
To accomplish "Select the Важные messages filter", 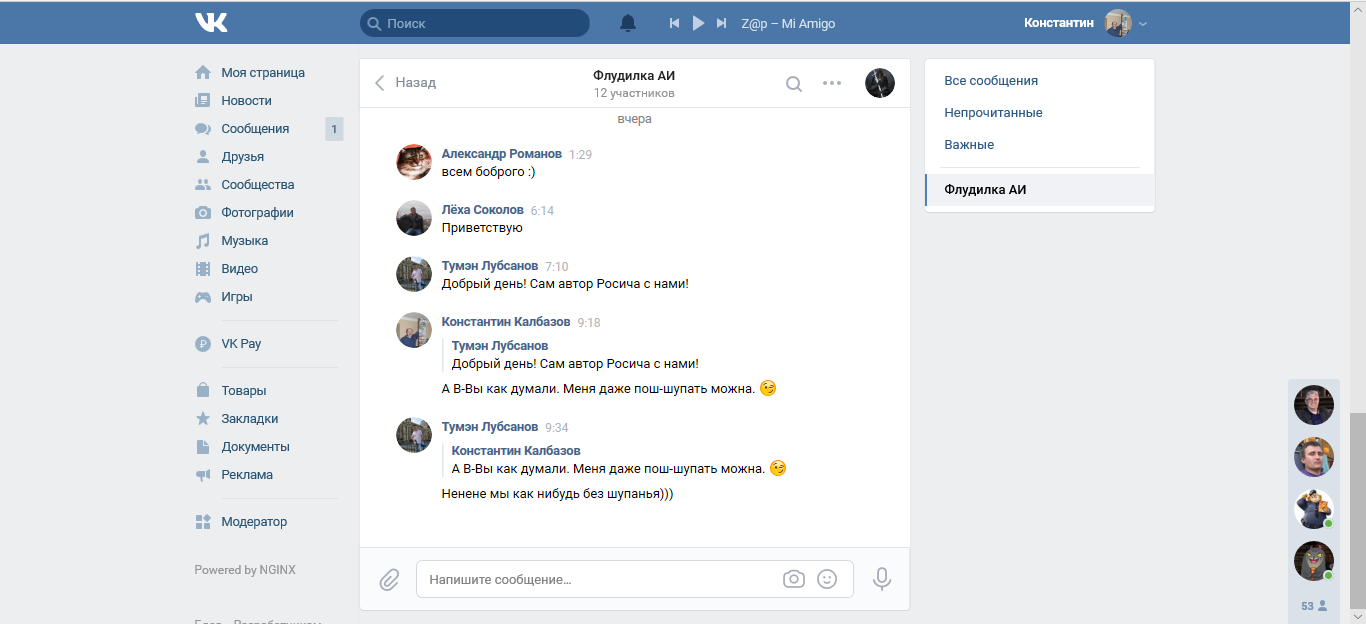I will 969,145.
